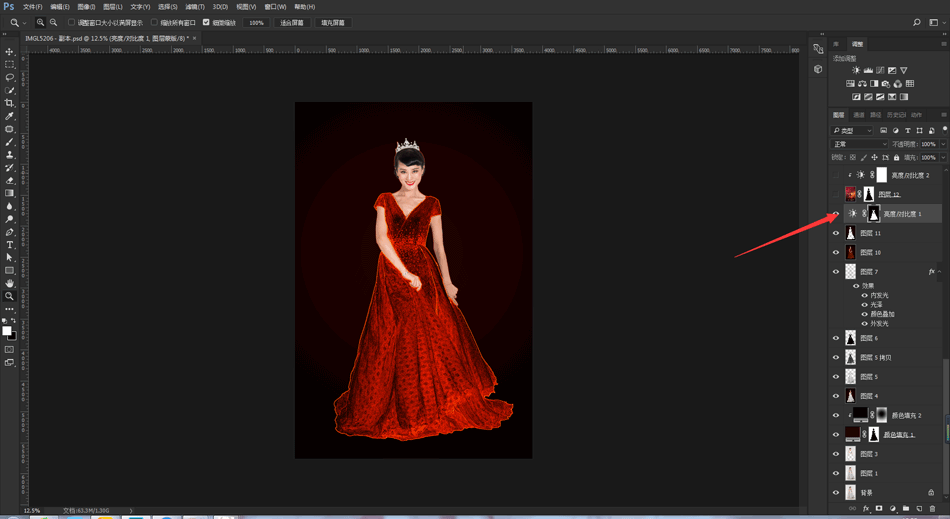The width and height of the screenshot is (950, 519).
Task: Click the foreground color swatch
Action: 6,331
